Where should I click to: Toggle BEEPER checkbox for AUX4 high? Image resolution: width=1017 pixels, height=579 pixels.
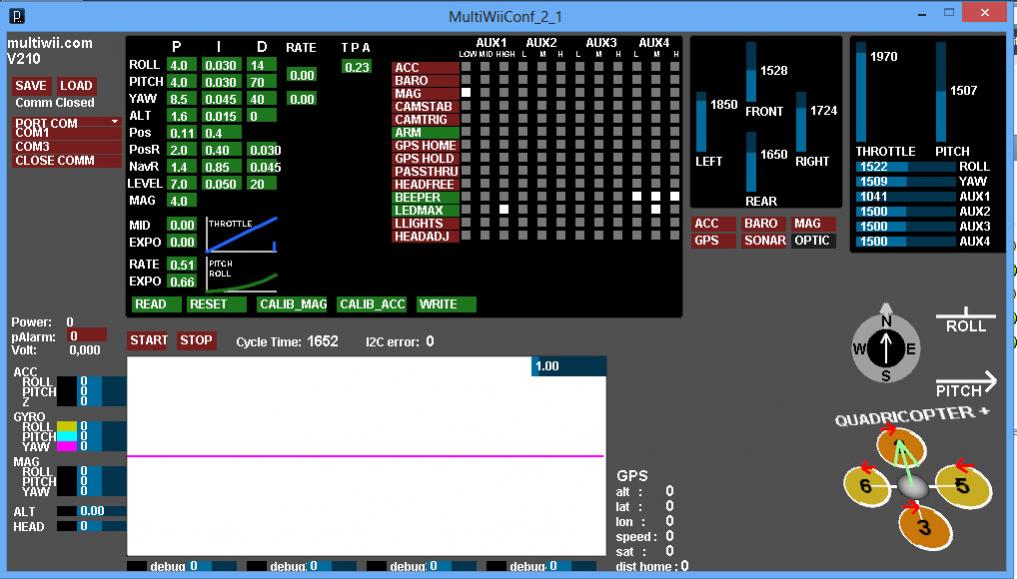(675, 196)
